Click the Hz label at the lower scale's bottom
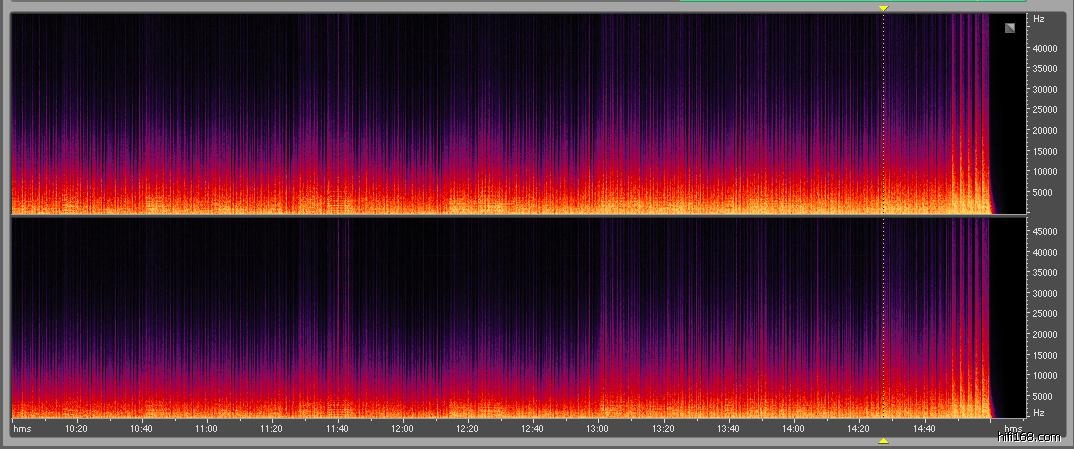The image size is (1074, 449). point(1039,412)
